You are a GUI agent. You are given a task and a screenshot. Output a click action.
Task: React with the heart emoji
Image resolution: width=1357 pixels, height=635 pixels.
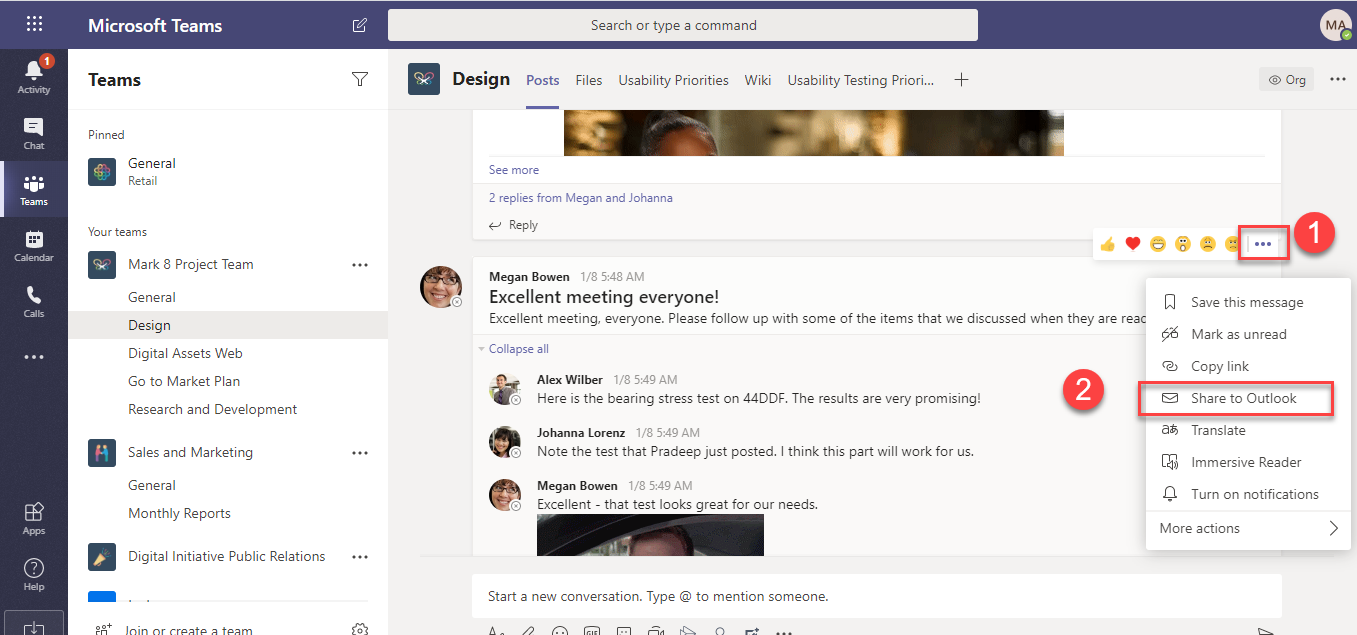pyautogui.click(x=1133, y=243)
